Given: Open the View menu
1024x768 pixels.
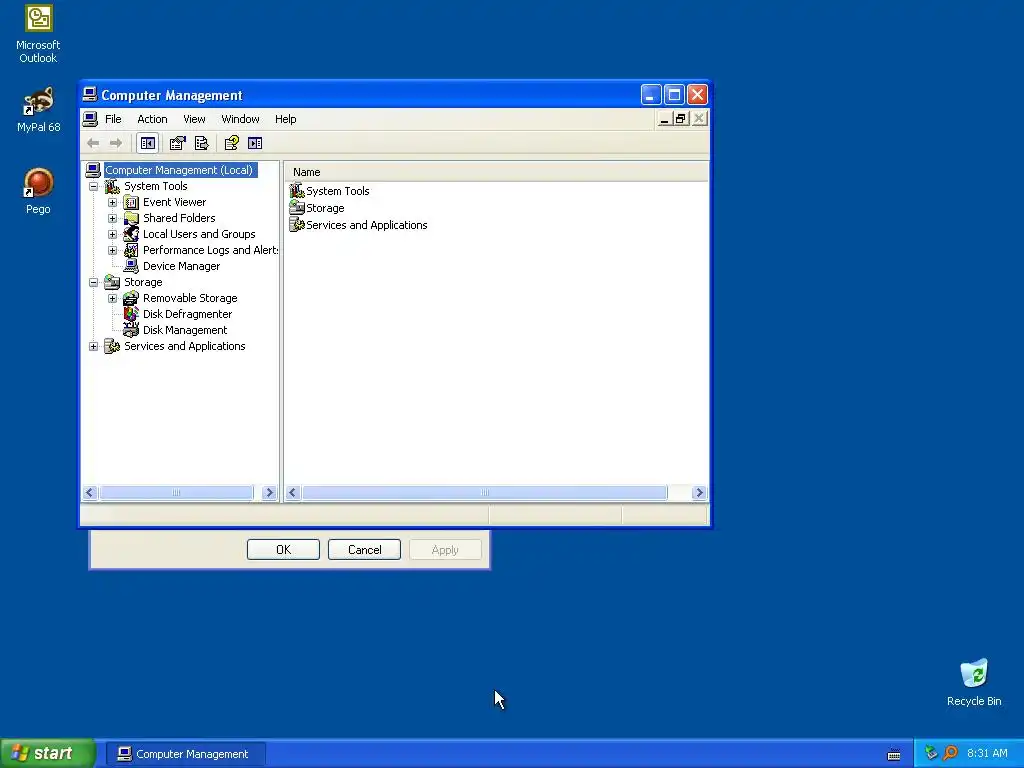Looking at the screenshot, I should click(194, 119).
